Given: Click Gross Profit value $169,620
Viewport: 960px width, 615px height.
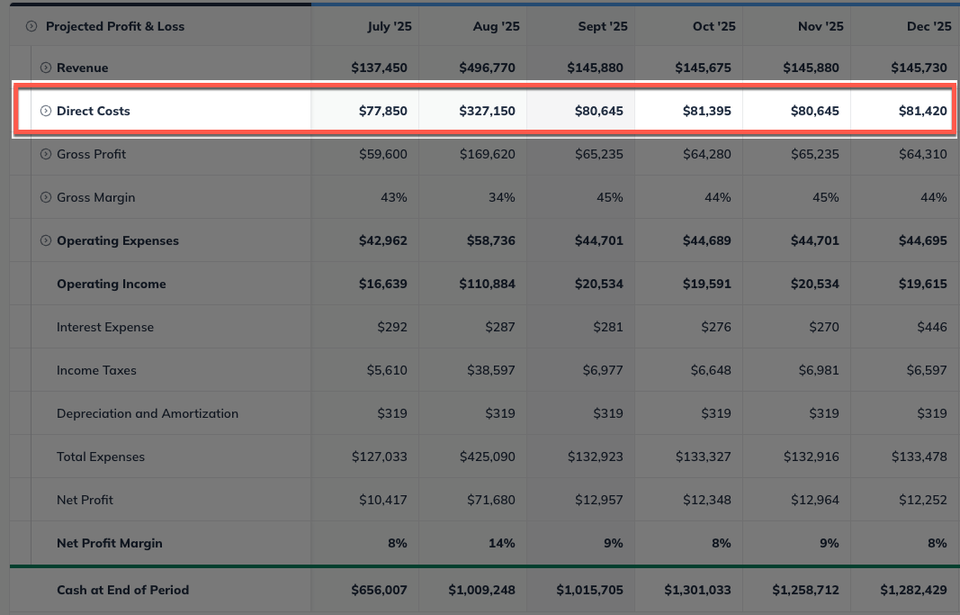Looking at the screenshot, I should click(x=487, y=154).
